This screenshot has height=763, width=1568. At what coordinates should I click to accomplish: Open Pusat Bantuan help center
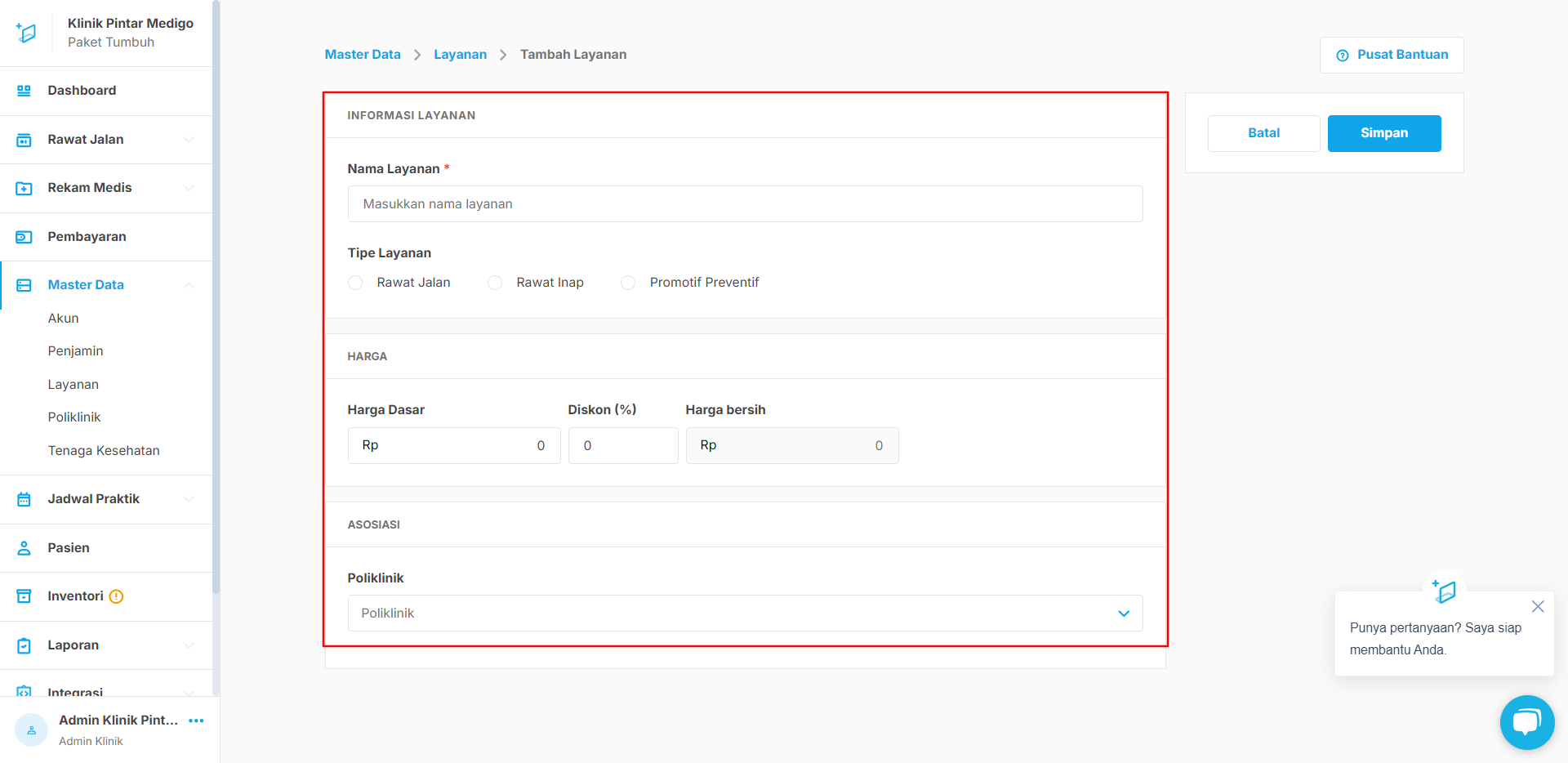click(1392, 56)
